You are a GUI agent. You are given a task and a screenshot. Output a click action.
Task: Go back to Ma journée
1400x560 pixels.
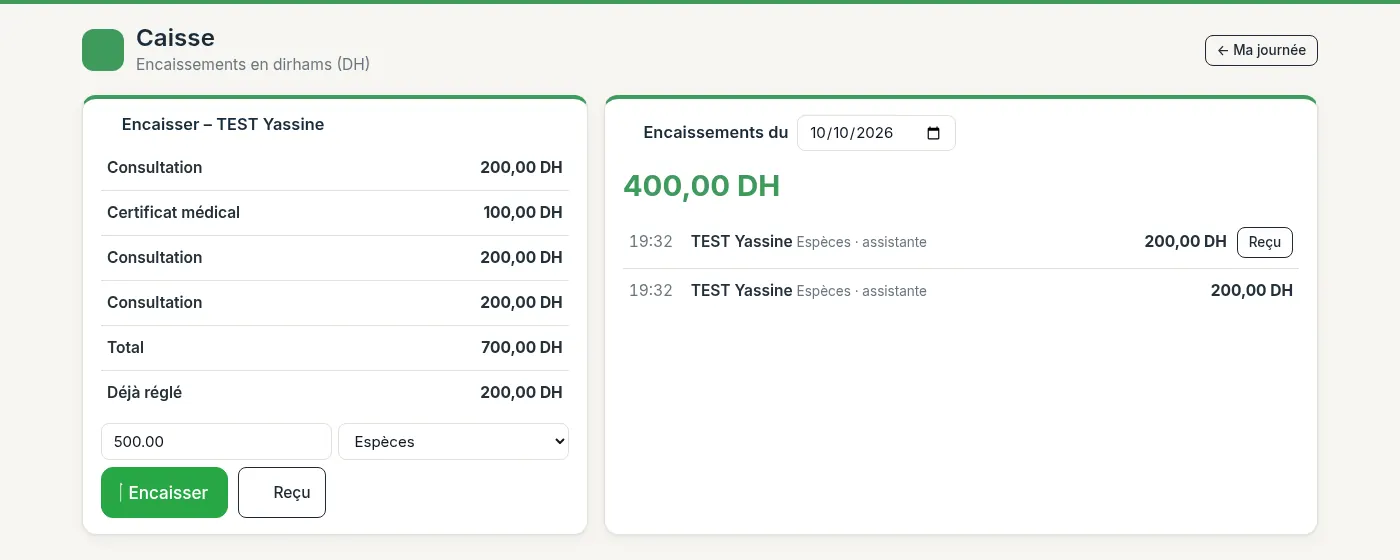tap(1261, 50)
